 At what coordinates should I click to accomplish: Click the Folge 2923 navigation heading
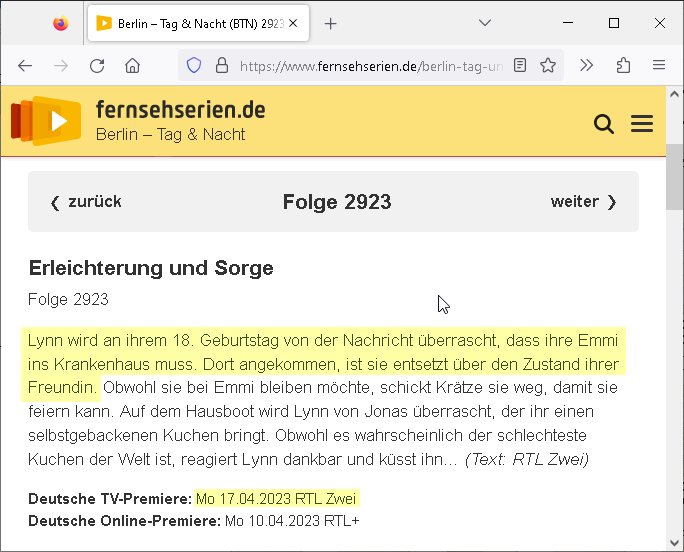click(x=337, y=202)
